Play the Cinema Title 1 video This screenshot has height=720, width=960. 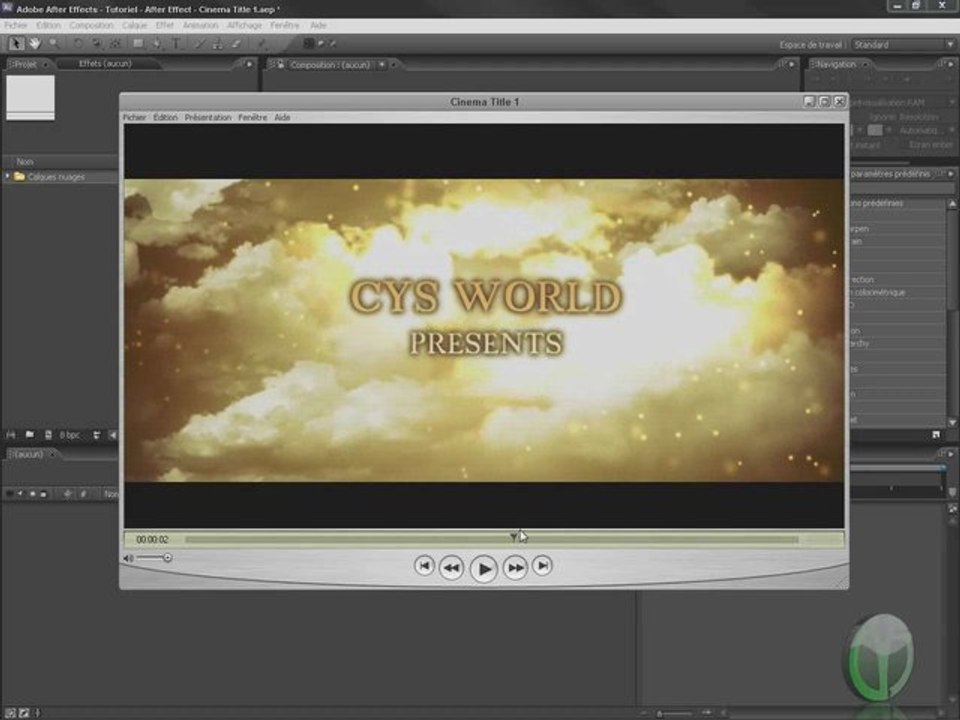(x=484, y=569)
